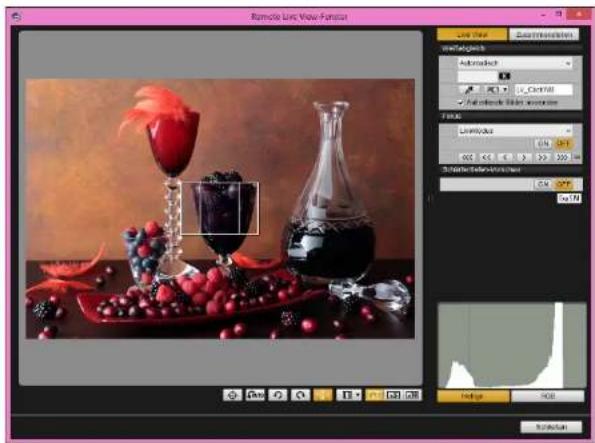Maximize the Remote Live View window
The height and width of the screenshot is (443, 595).
(559, 14)
